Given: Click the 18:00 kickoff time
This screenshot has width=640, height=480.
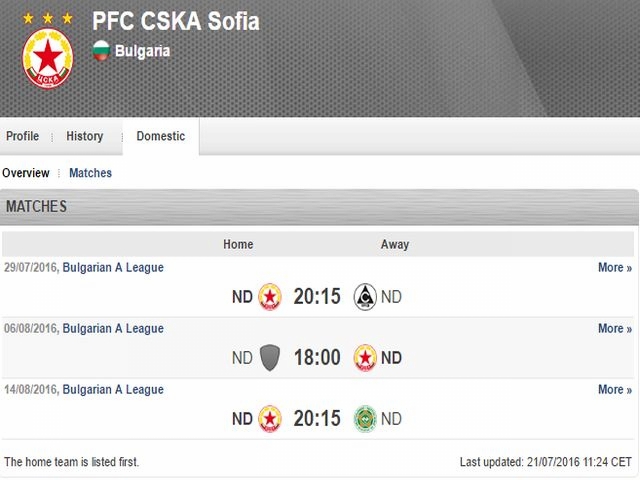Looking at the screenshot, I should tap(317, 358).
